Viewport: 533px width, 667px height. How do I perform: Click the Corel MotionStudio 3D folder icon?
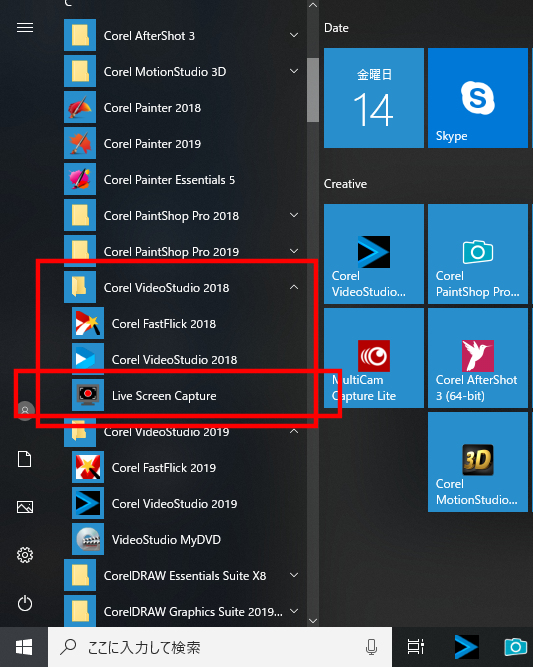click(x=80, y=71)
